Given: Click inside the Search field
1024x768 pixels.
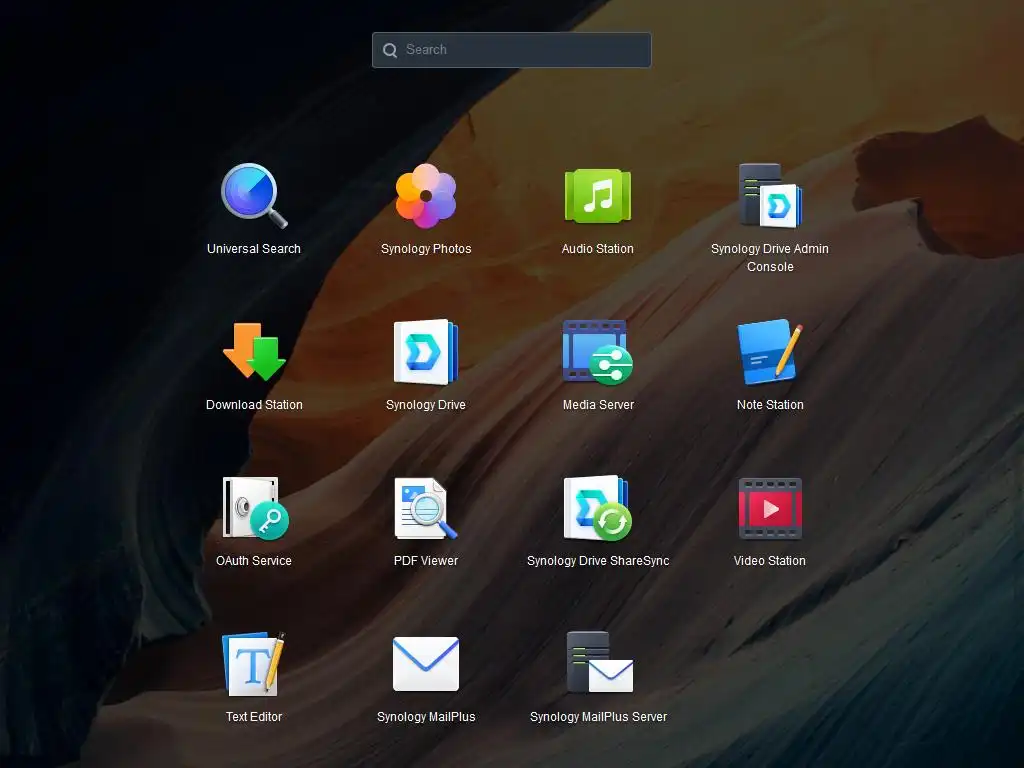Looking at the screenshot, I should pyautogui.click(x=511, y=50).
